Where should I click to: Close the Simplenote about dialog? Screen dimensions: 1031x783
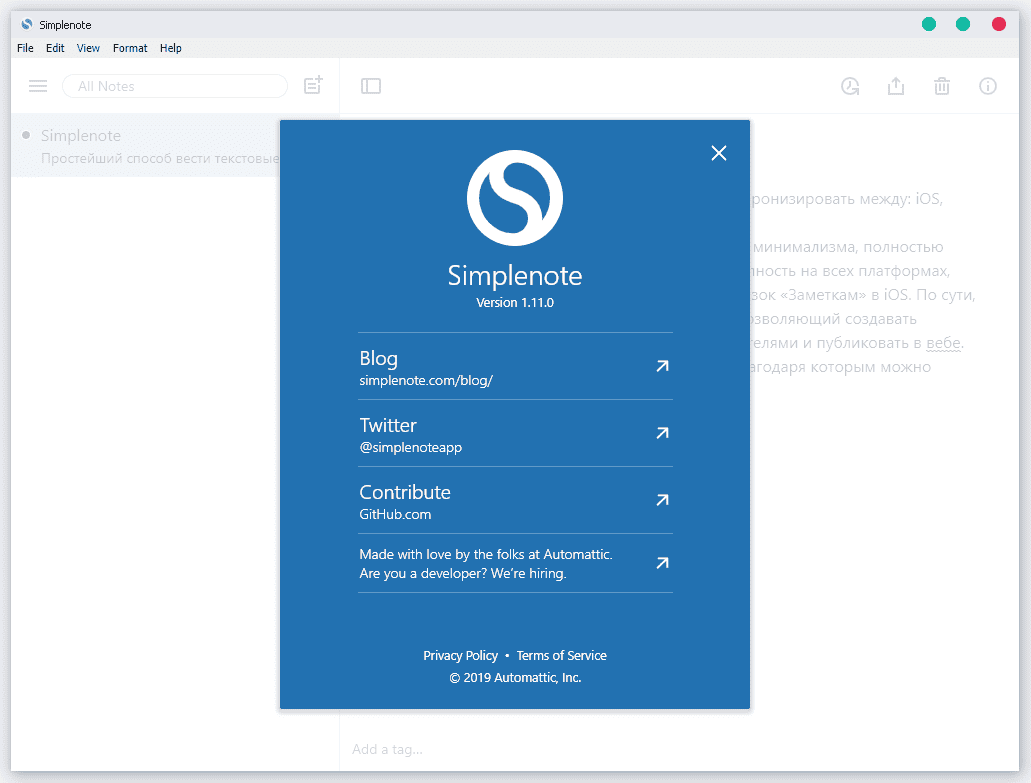coord(719,153)
